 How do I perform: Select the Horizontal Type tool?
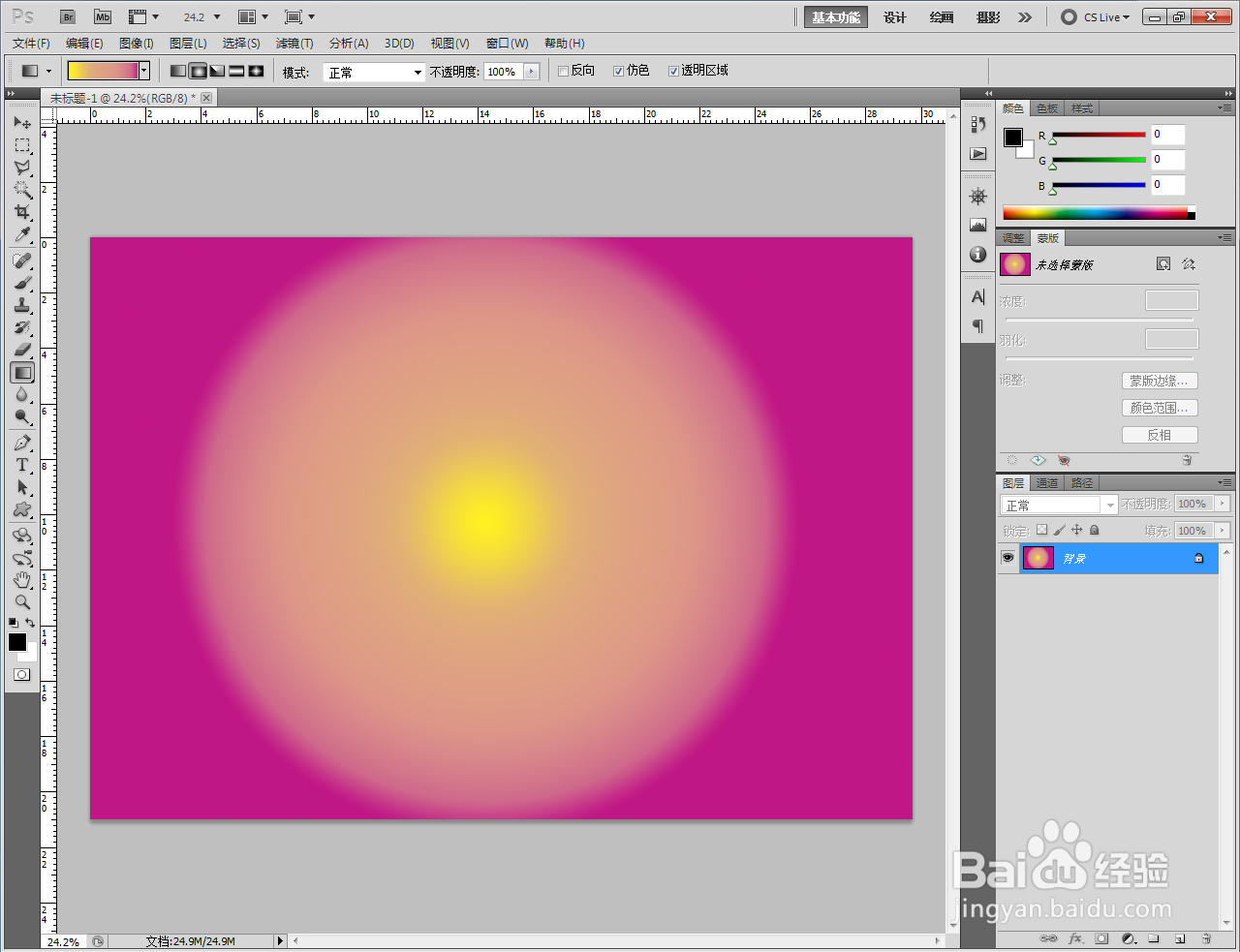(x=22, y=465)
